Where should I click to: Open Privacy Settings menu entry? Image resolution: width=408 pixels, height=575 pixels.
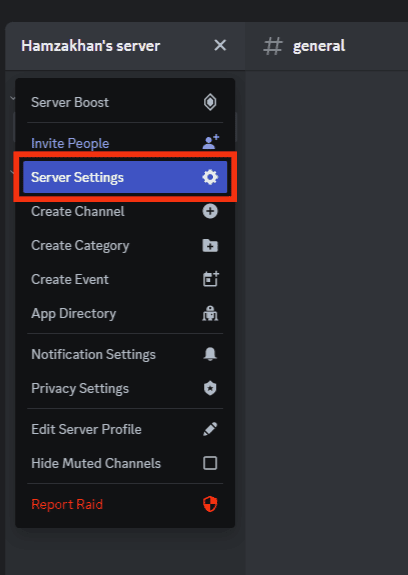point(125,388)
